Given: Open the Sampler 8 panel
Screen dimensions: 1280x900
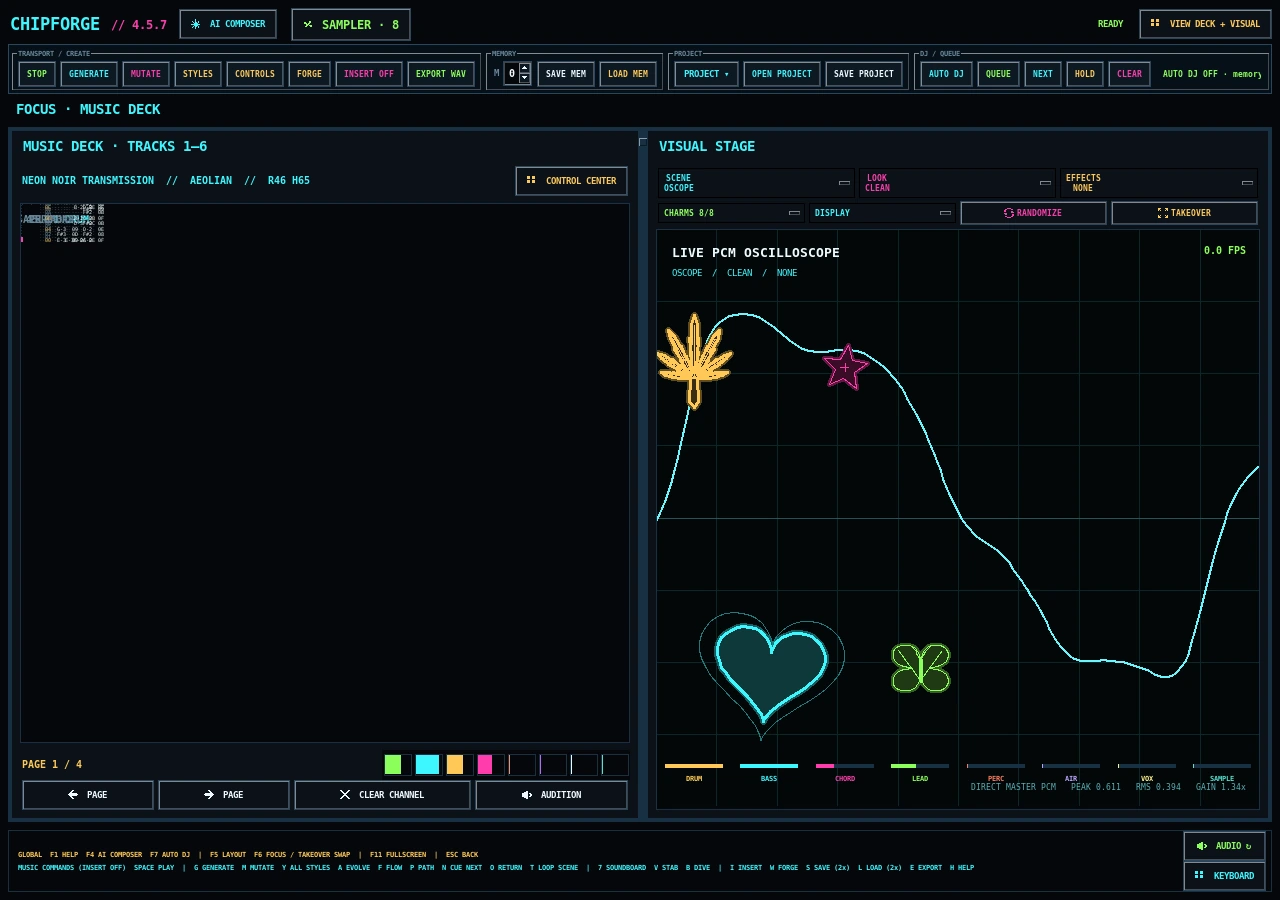Looking at the screenshot, I should tap(351, 24).
